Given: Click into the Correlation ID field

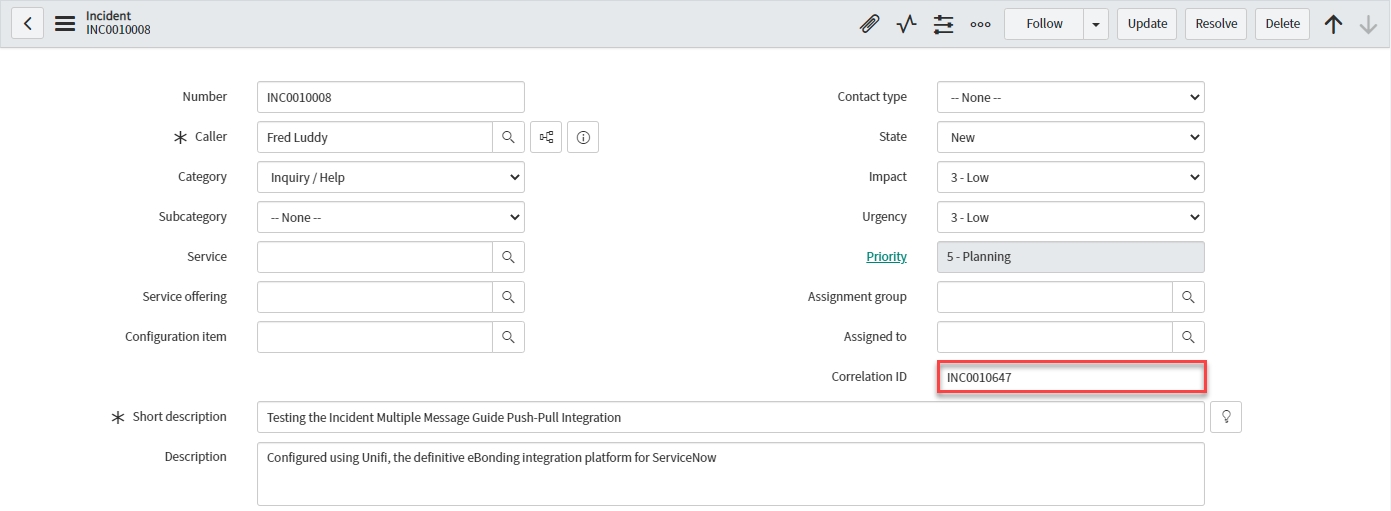Looking at the screenshot, I should pyautogui.click(x=1070, y=377).
